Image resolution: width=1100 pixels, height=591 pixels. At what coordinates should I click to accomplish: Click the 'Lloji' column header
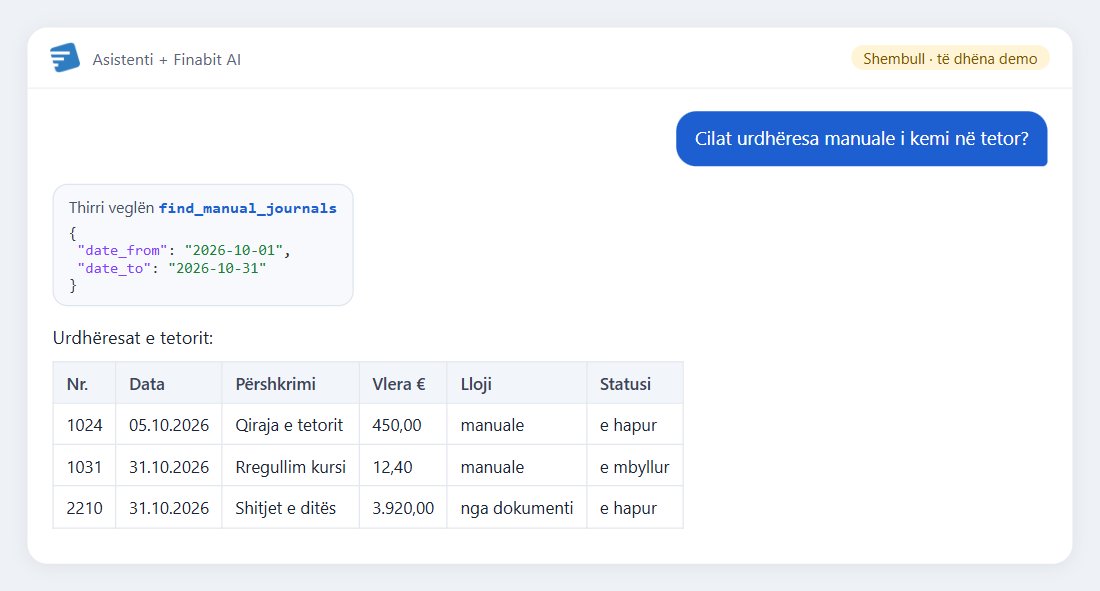pos(516,383)
